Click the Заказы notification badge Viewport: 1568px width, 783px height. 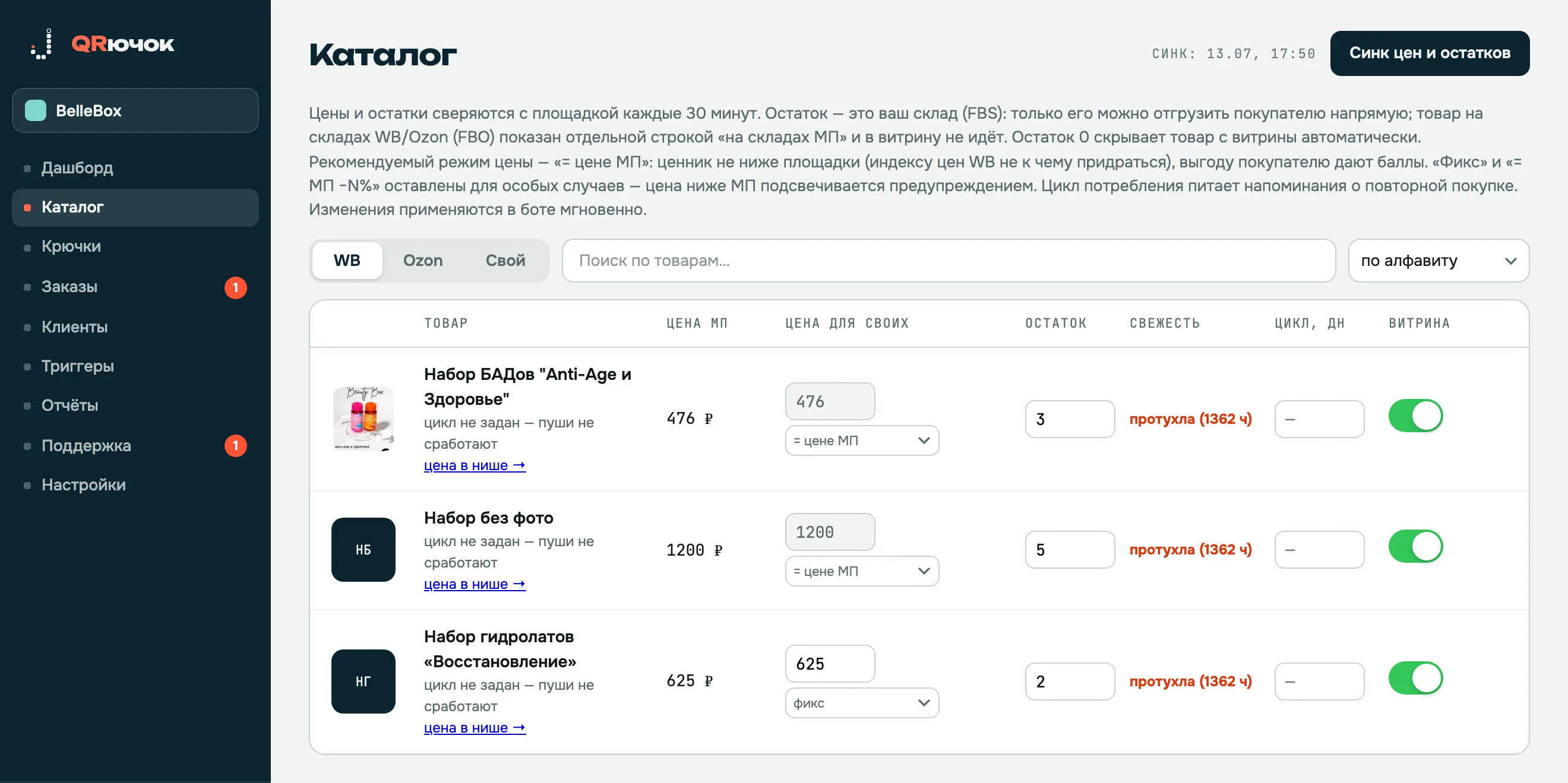(236, 287)
